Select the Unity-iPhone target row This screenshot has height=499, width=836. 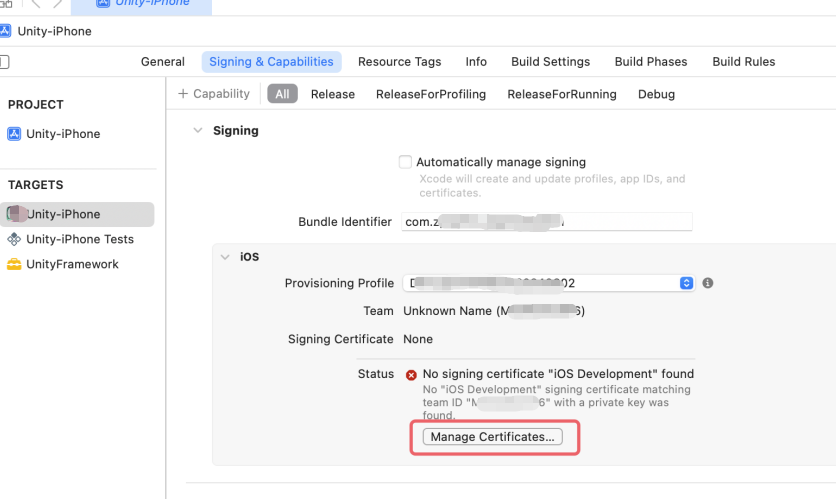click(77, 214)
